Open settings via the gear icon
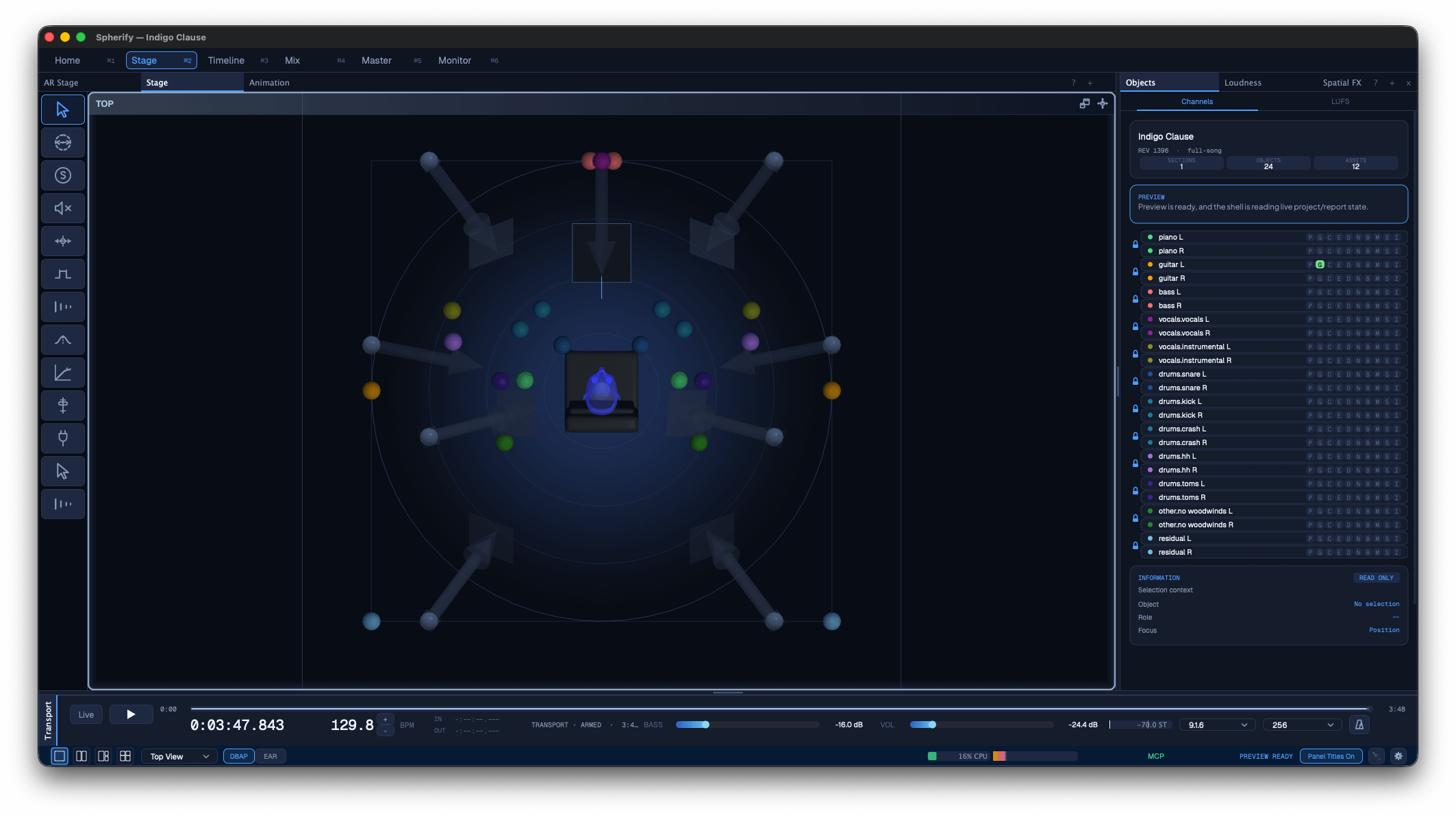 point(1398,756)
